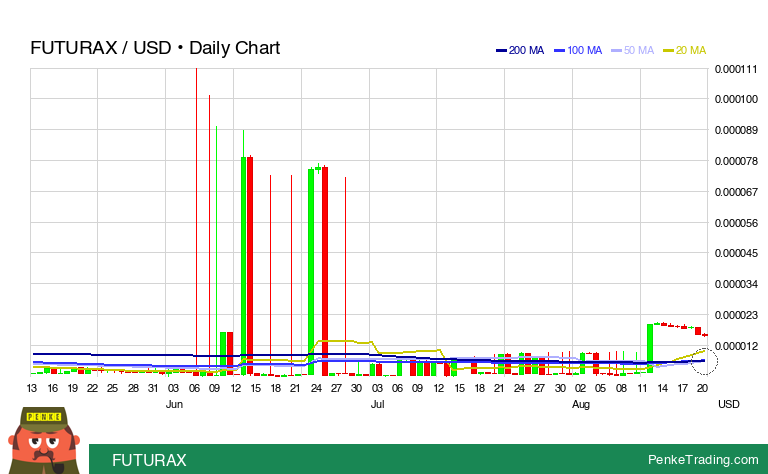Click date label 25 on the time axis

(113, 388)
